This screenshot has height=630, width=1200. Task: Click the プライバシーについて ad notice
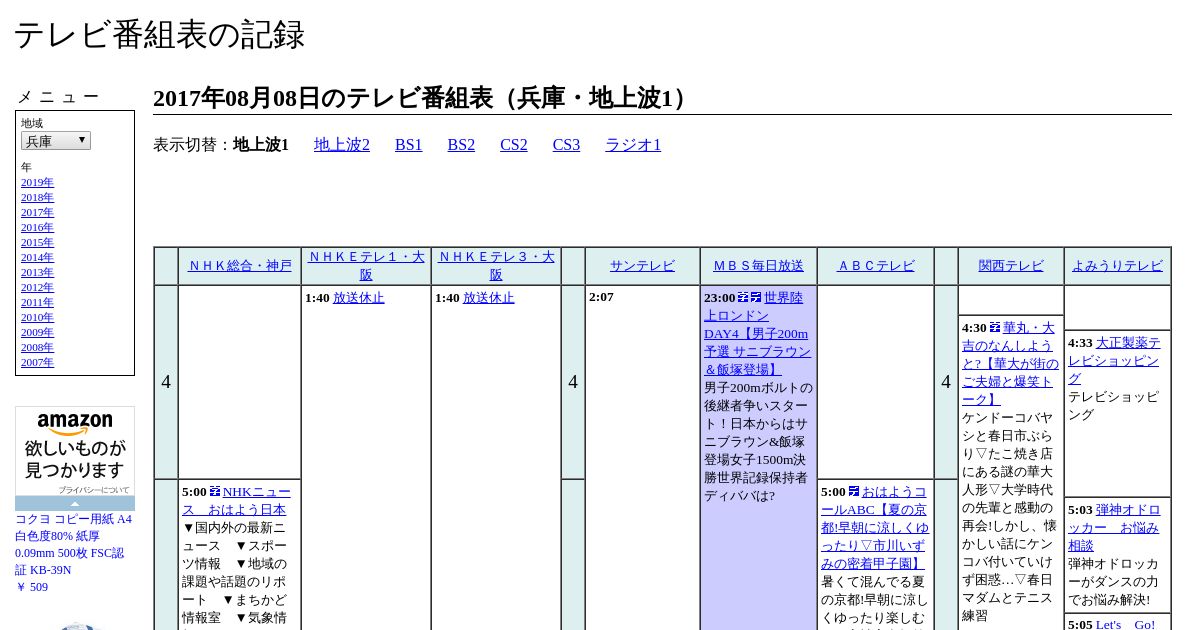tap(93, 490)
